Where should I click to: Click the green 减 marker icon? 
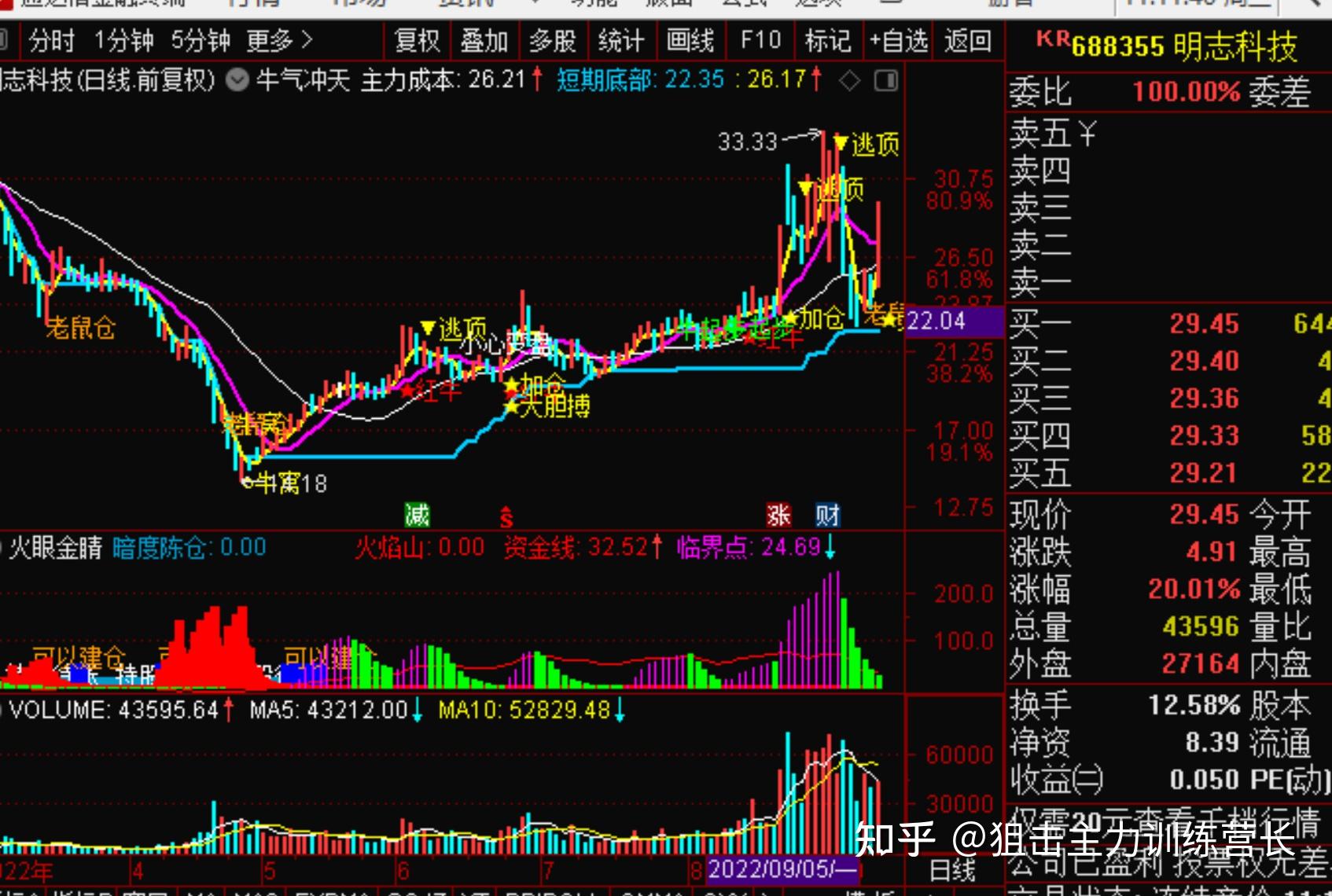tap(417, 516)
